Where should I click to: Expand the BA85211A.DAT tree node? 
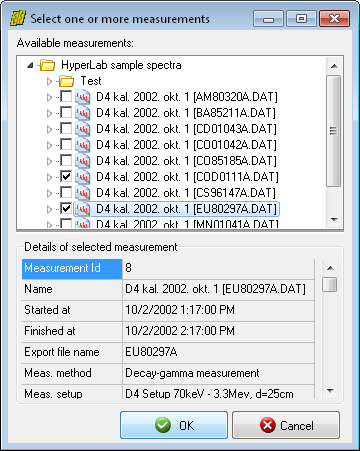pyautogui.click(x=49, y=113)
